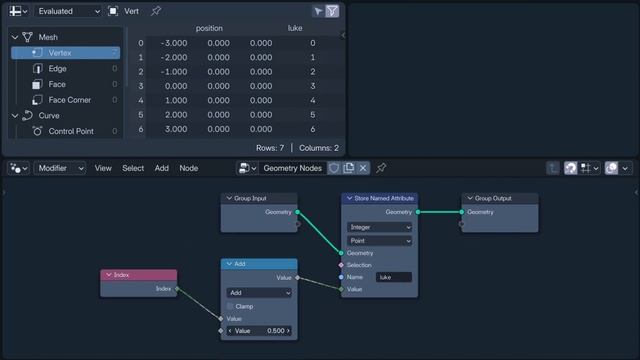Collapse the Group Input node
The height and width of the screenshot is (360, 640).
coord(229,198)
